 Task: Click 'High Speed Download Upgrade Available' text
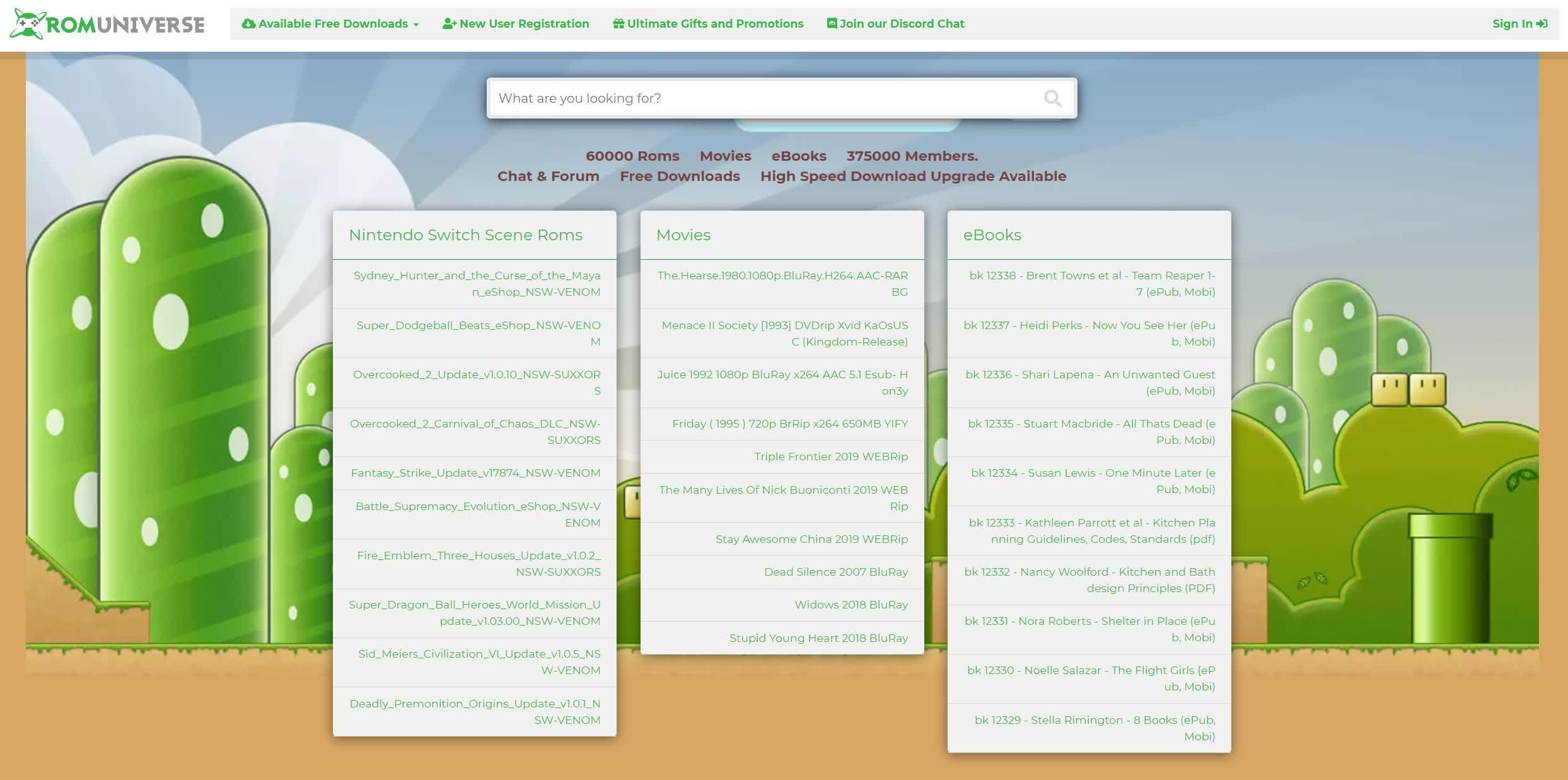click(914, 176)
